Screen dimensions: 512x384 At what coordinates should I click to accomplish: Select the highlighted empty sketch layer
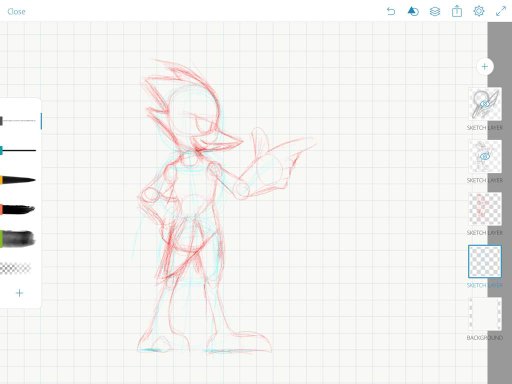tap(485, 261)
